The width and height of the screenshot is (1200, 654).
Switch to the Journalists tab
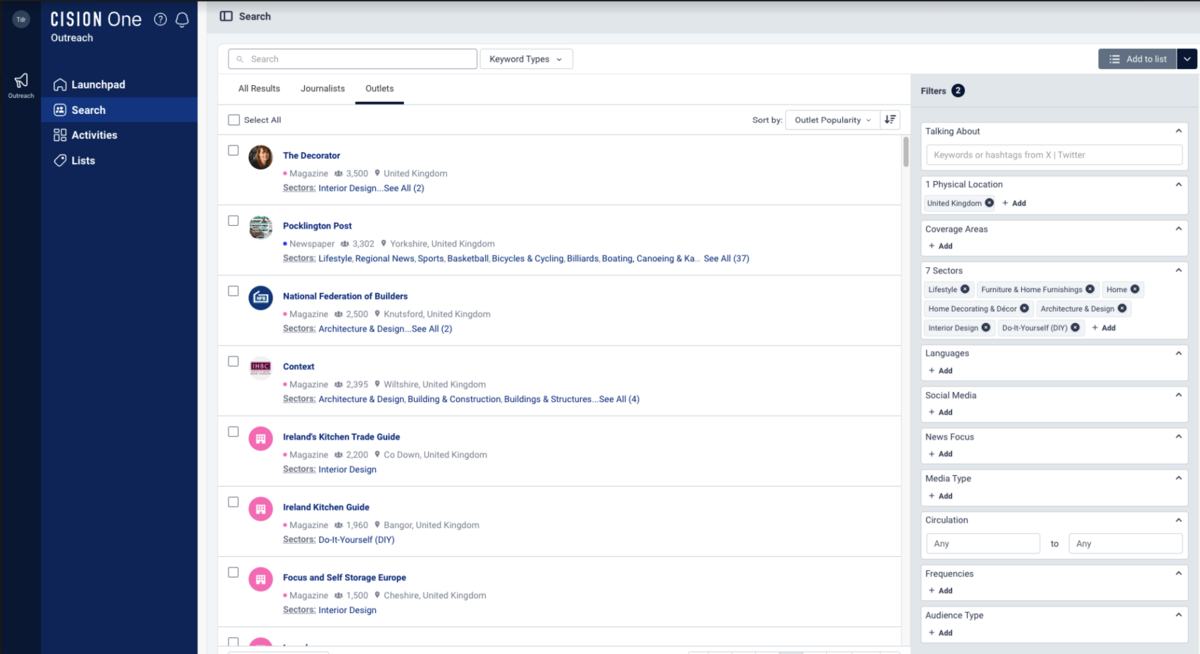[322, 89]
